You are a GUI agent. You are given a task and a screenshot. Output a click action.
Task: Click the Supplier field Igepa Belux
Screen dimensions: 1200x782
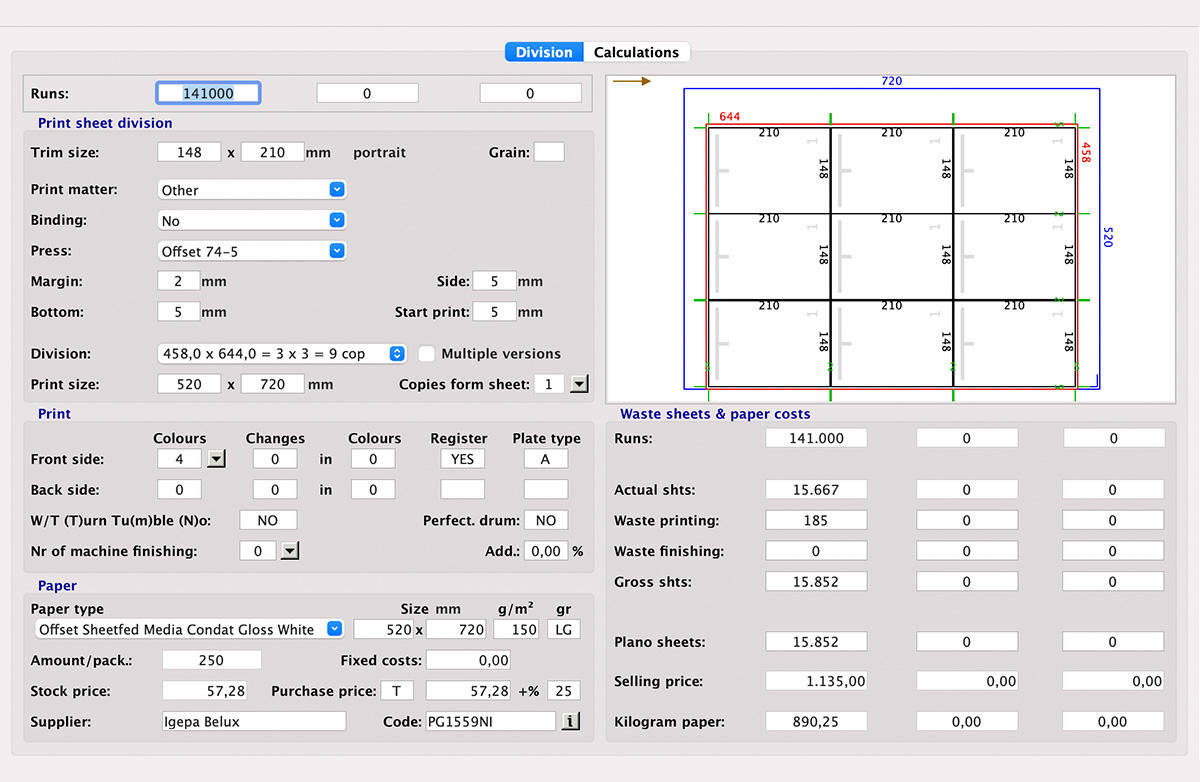coord(253,721)
